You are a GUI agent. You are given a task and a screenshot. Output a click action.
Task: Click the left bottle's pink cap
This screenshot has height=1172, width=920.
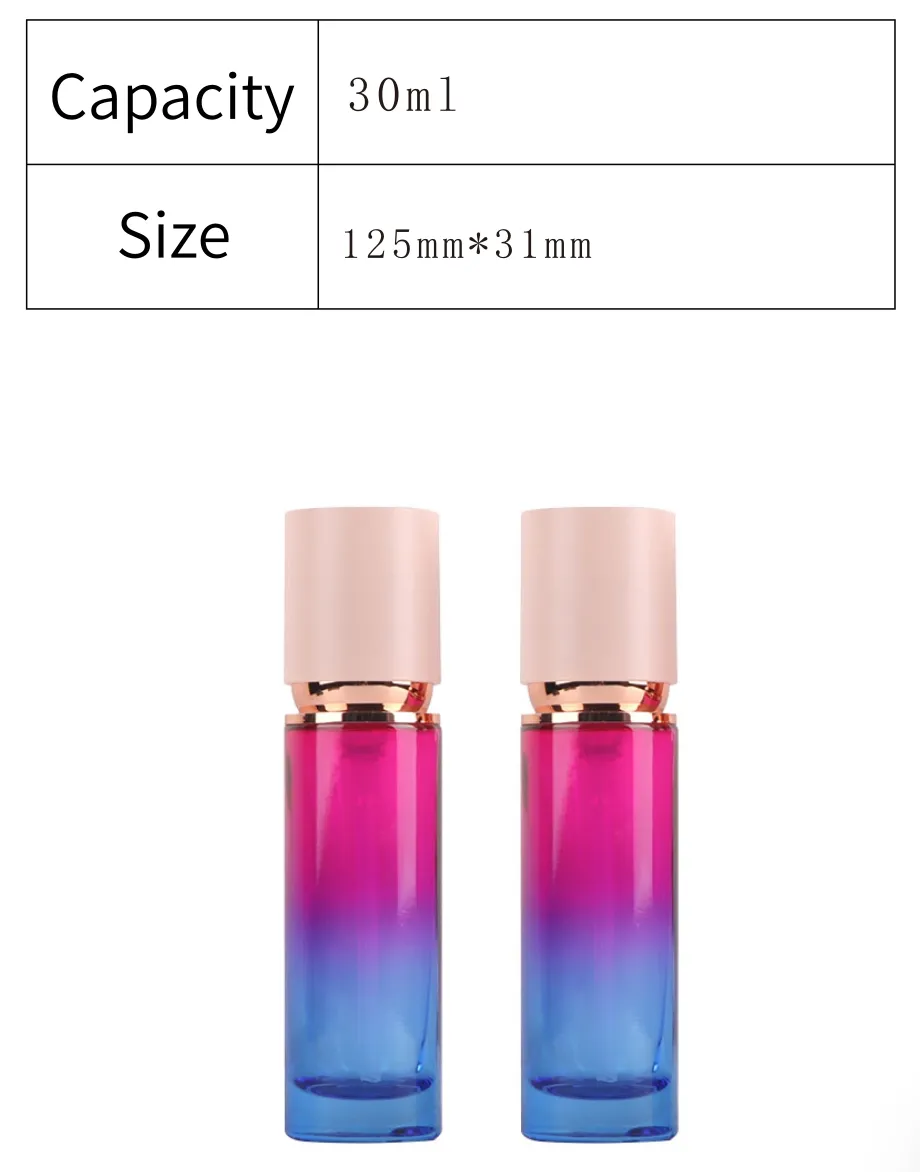click(x=362, y=596)
